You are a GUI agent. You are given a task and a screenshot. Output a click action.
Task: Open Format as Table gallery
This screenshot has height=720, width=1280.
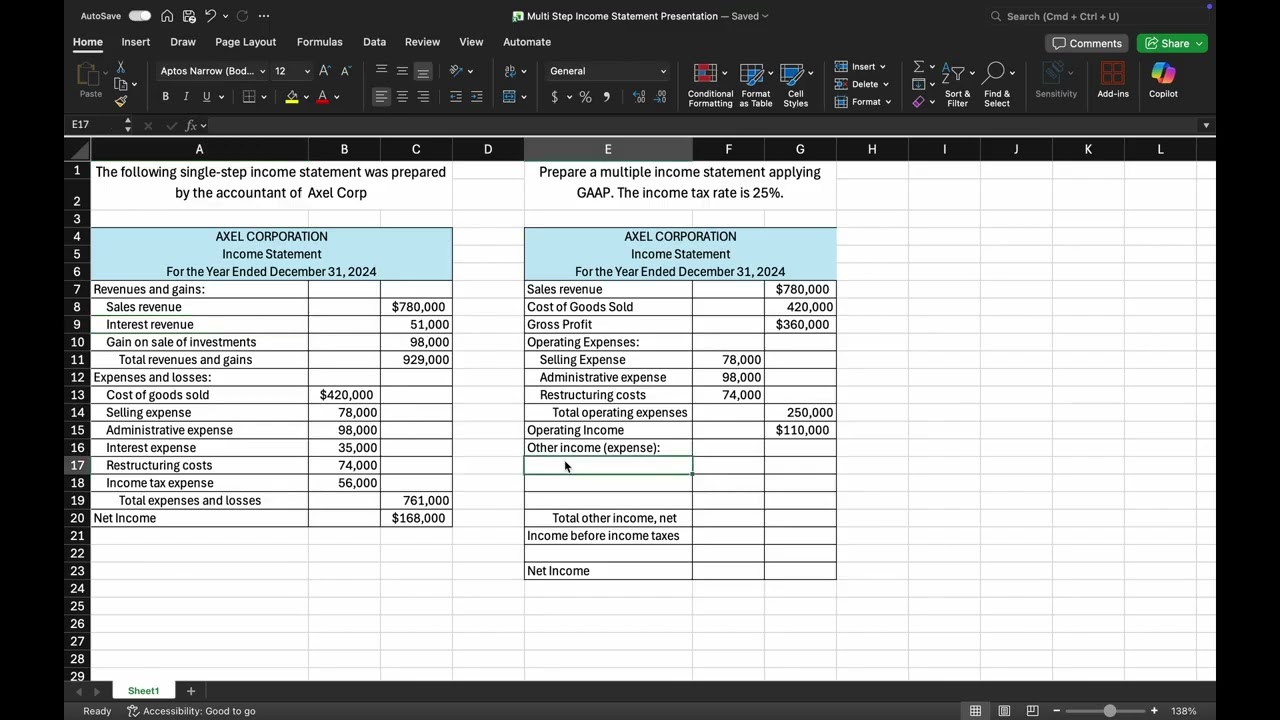[756, 85]
